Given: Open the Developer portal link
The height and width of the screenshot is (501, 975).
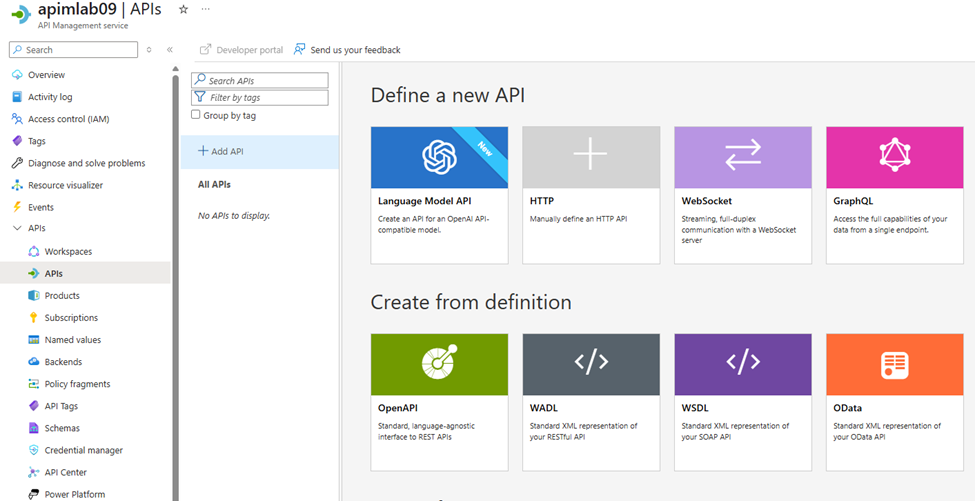Looking at the screenshot, I should coord(241,50).
